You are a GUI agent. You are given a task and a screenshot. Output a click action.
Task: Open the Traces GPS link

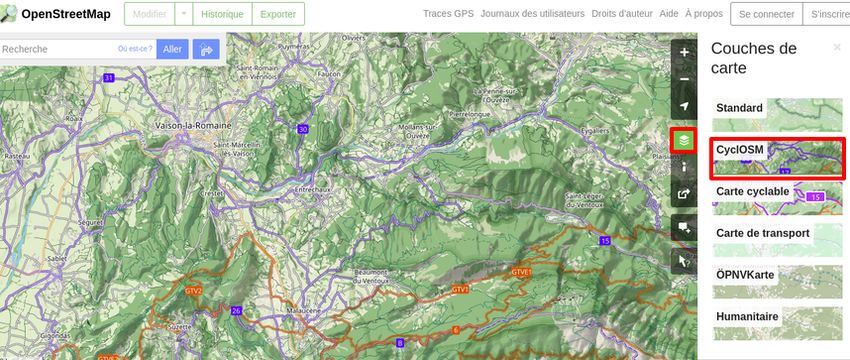point(448,14)
